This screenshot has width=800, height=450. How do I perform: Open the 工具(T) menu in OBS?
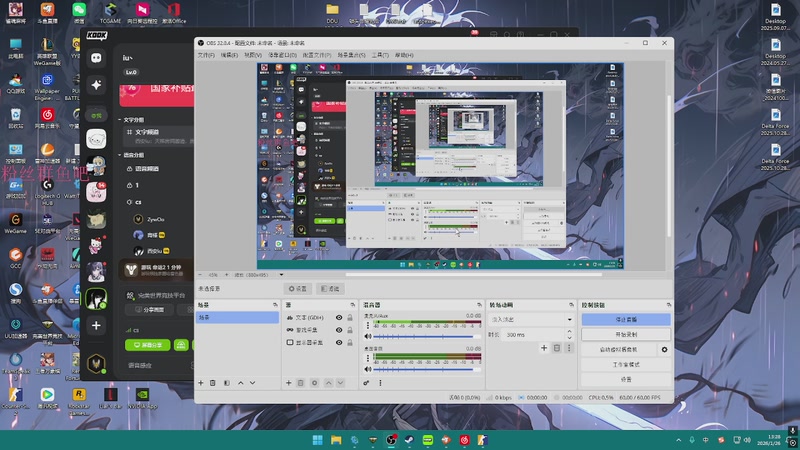(379, 55)
